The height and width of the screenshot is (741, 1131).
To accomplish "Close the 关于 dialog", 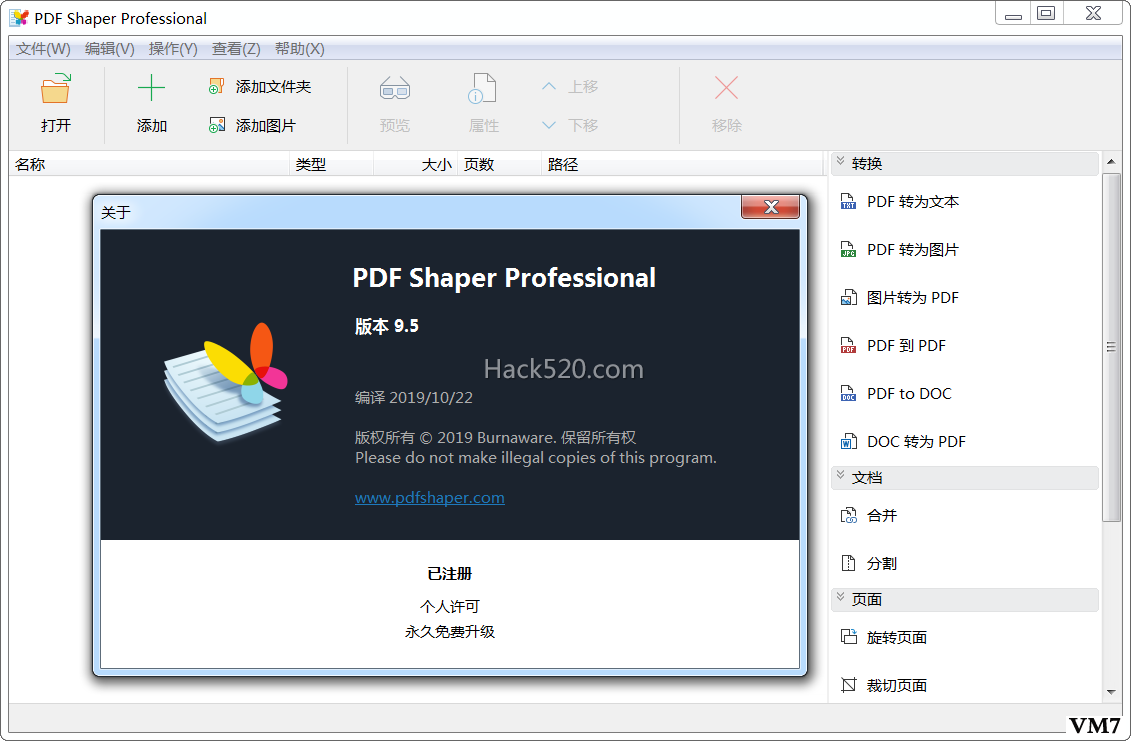I will tap(770, 207).
